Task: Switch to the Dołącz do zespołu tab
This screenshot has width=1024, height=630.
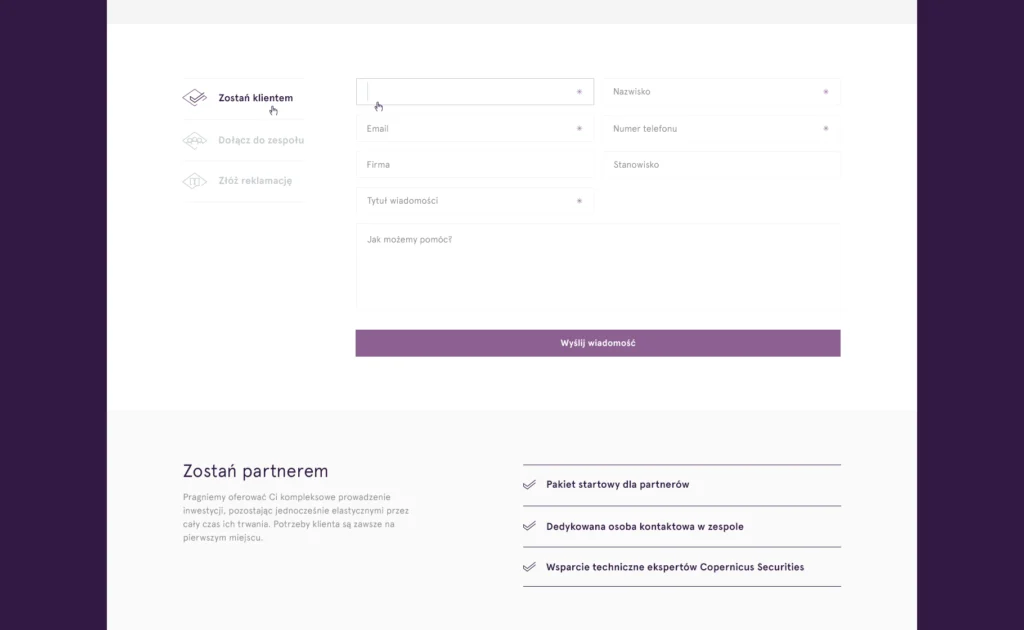Action: click(261, 140)
